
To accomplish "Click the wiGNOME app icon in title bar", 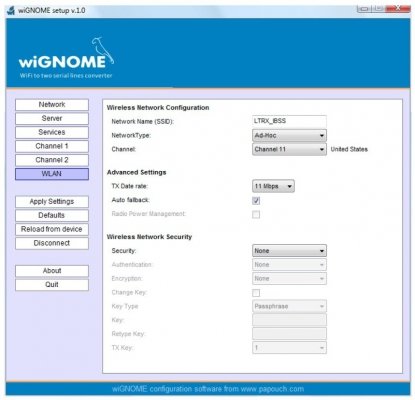I will [x=11, y=10].
